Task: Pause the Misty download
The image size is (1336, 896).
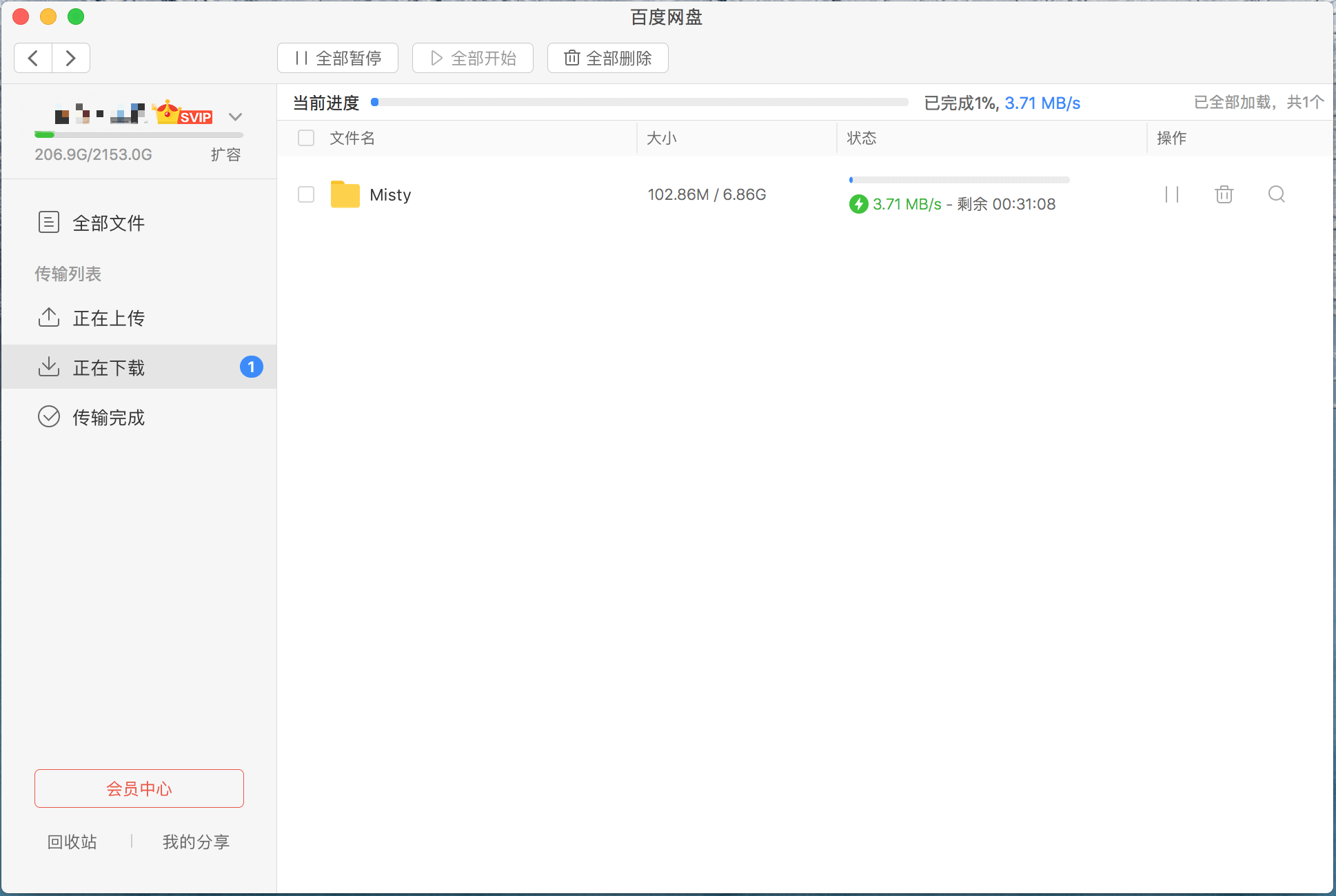Action: tap(1171, 194)
